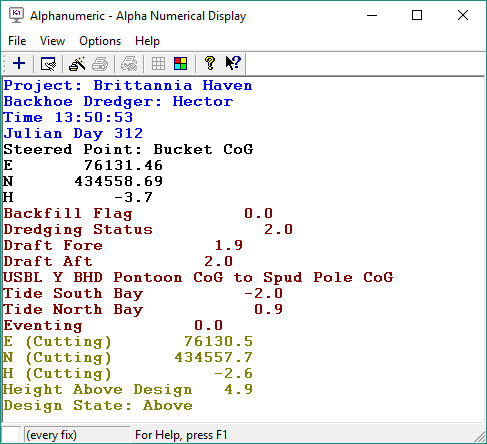Click the yellow question mark help icon
The width and height of the screenshot is (487, 444).
210,63
